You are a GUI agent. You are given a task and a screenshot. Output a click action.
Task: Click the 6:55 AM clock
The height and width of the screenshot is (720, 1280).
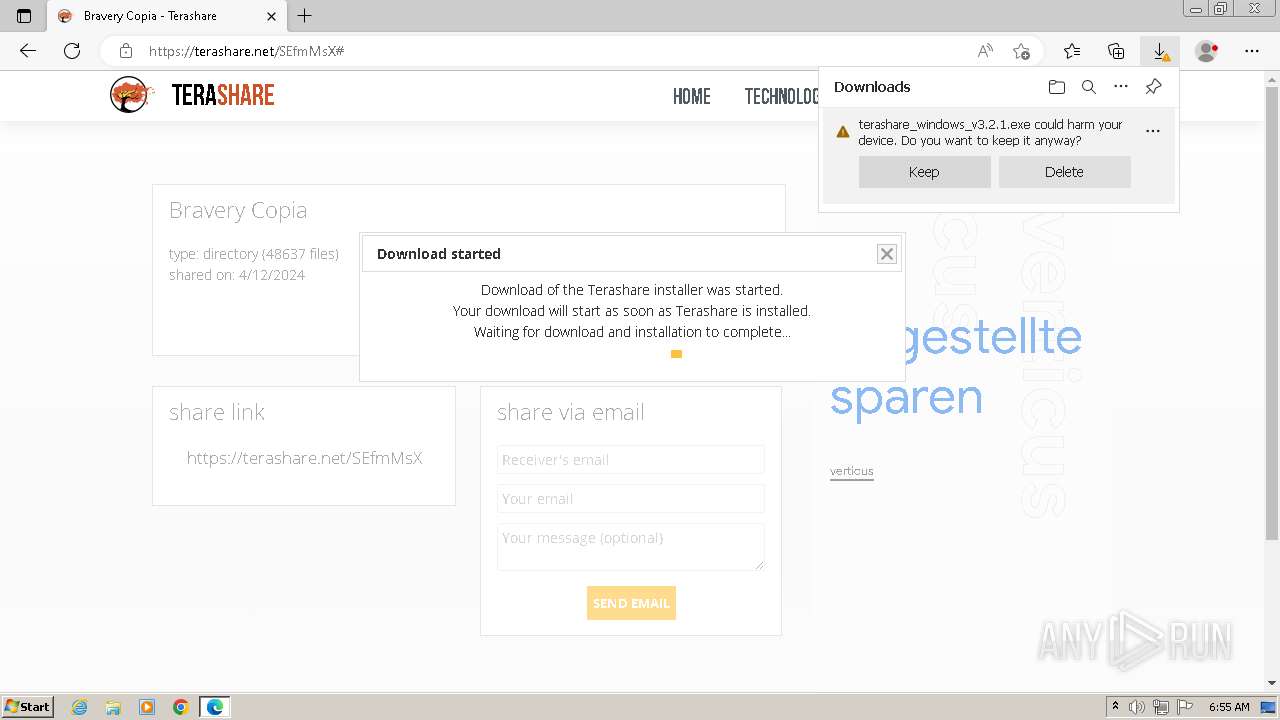coord(1229,707)
